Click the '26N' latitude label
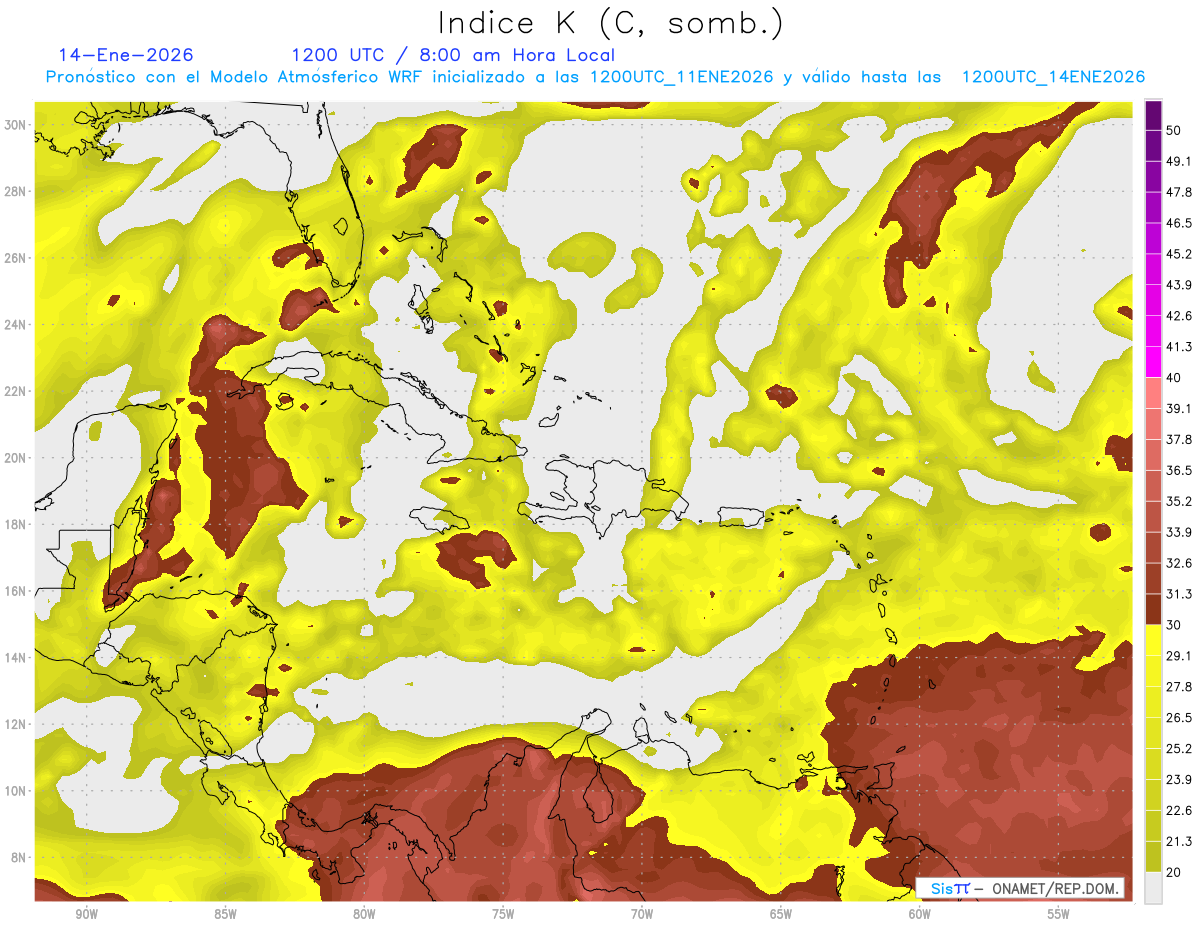Viewport: 1200px width, 927px height. coord(17,258)
